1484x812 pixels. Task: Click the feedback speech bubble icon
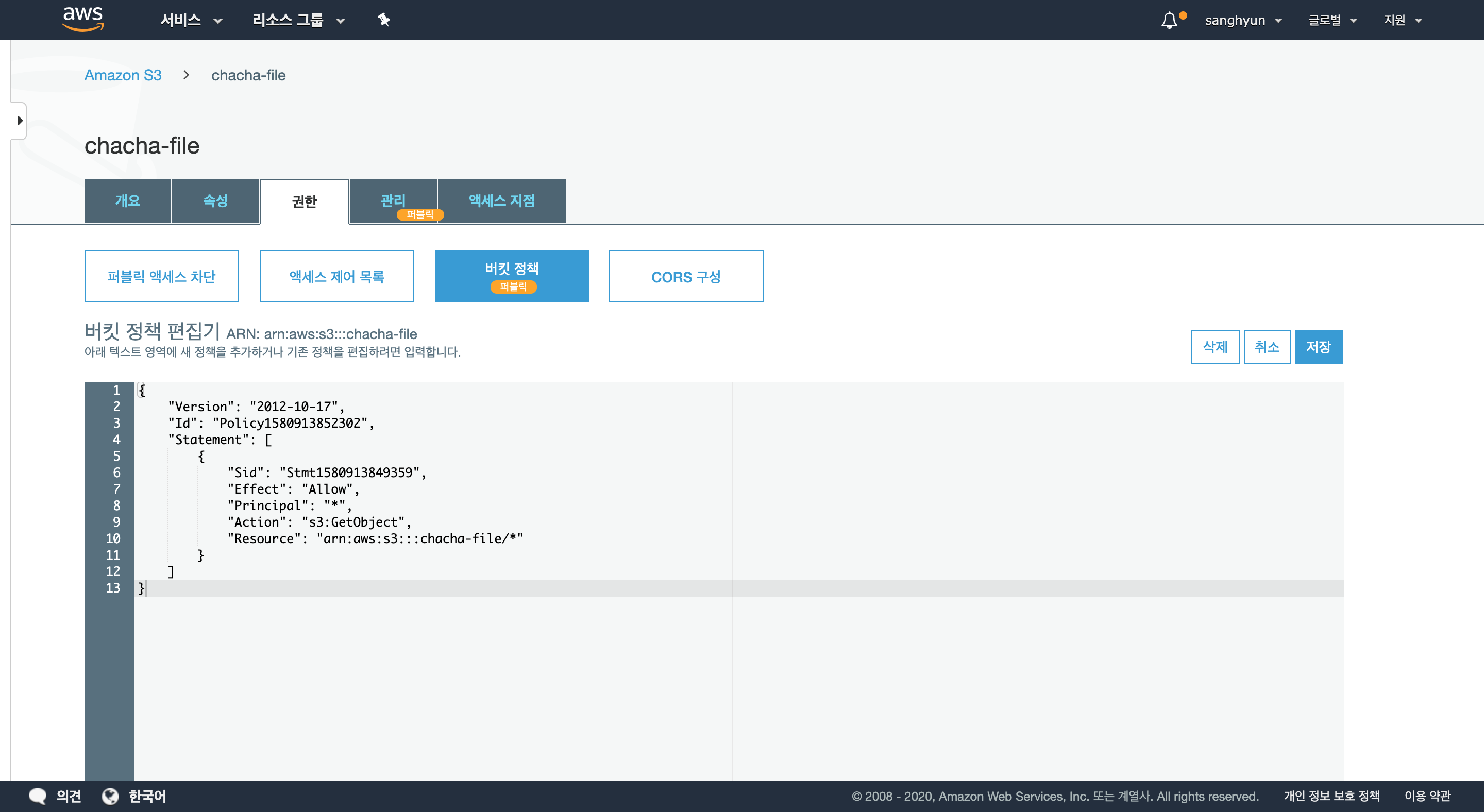tap(38, 796)
